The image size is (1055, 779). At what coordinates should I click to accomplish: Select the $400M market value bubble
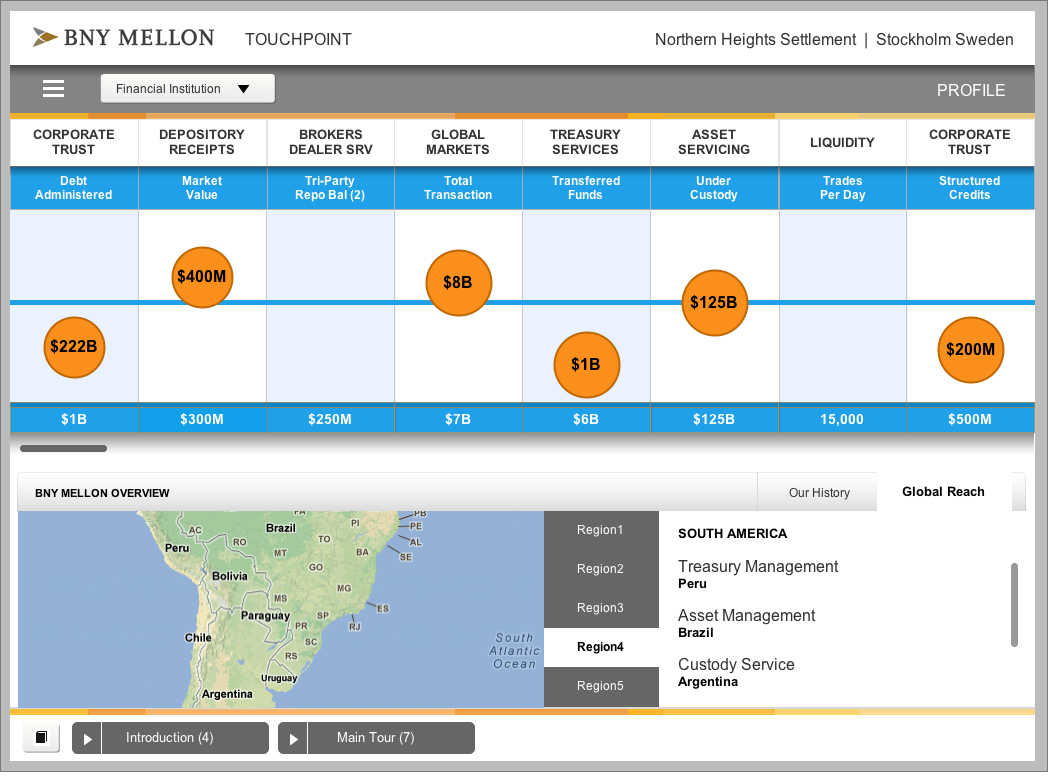(202, 277)
